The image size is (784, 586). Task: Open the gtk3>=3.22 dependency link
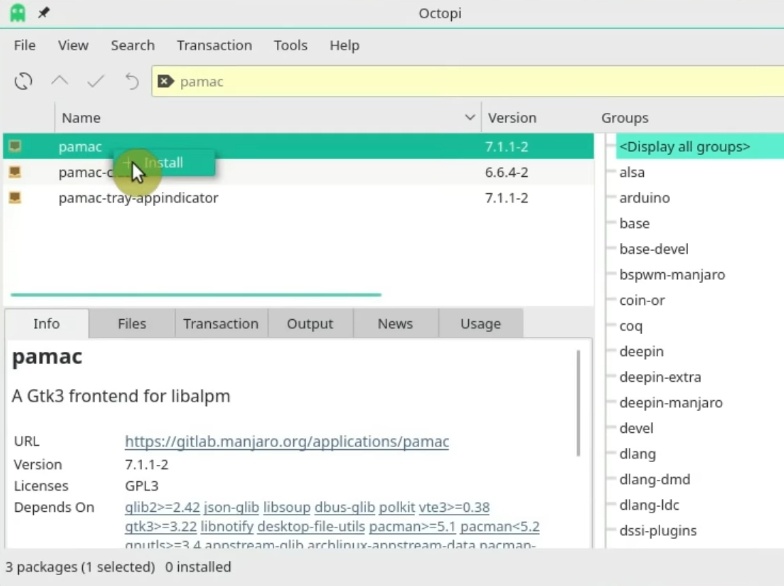(x=160, y=526)
